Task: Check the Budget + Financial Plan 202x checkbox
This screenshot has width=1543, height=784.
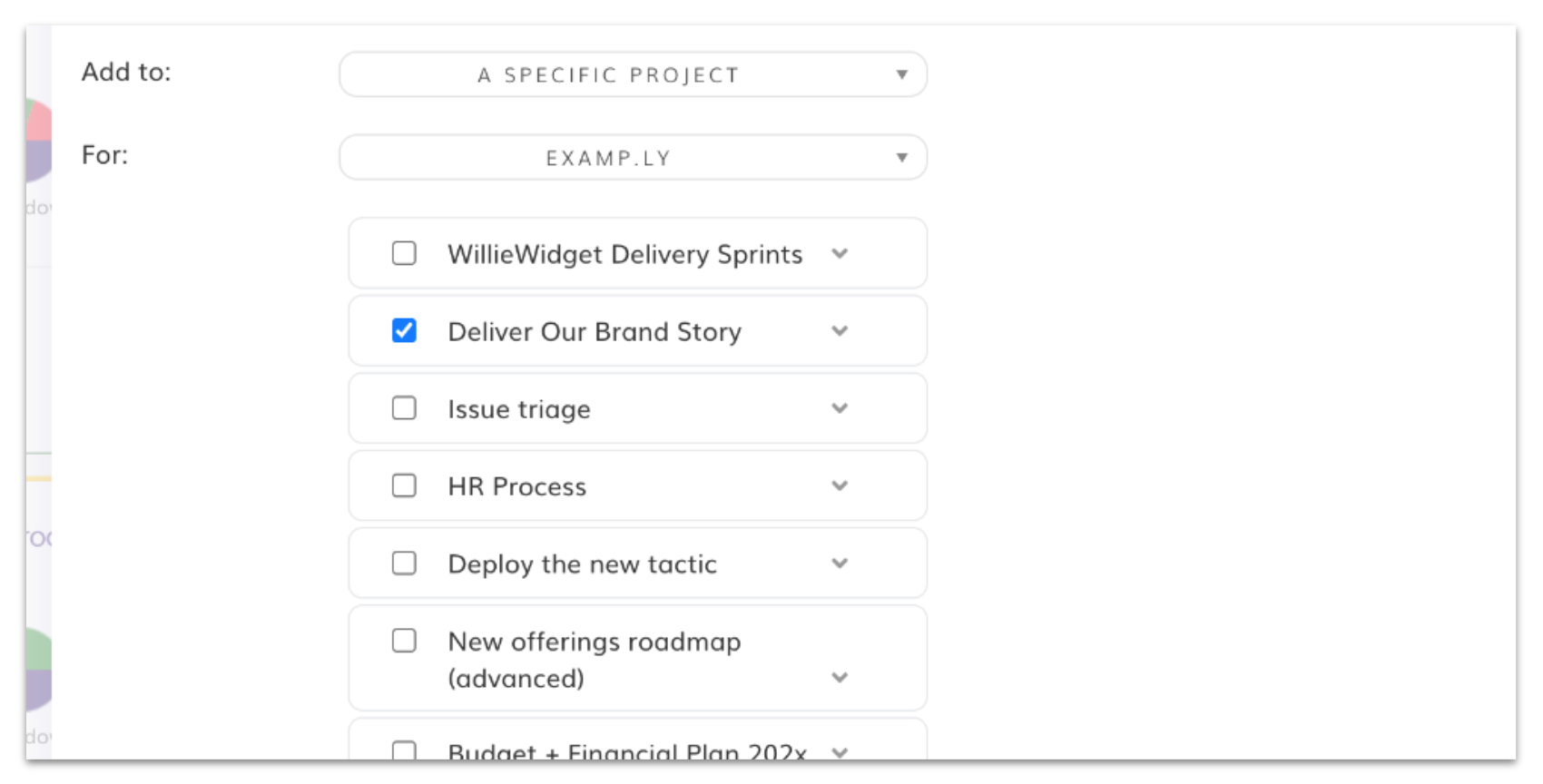Action: point(404,750)
